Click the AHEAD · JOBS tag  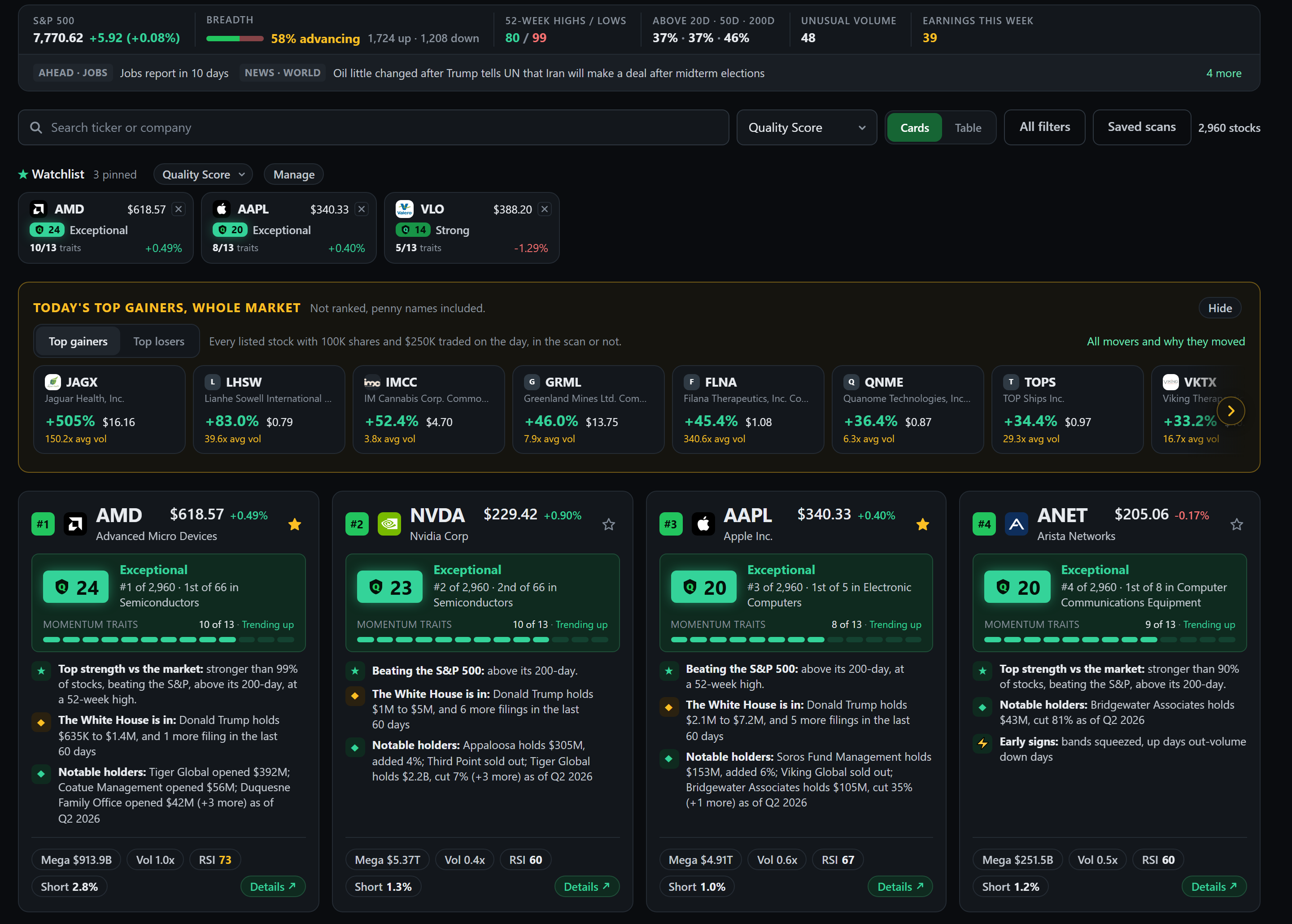coord(73,73)
